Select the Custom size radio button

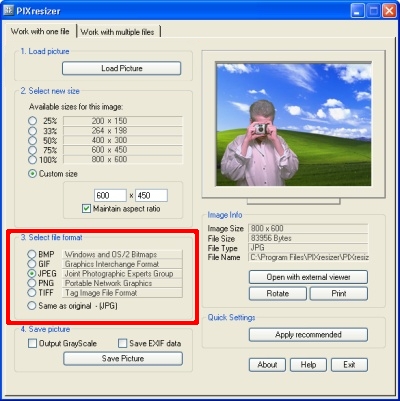32,174
